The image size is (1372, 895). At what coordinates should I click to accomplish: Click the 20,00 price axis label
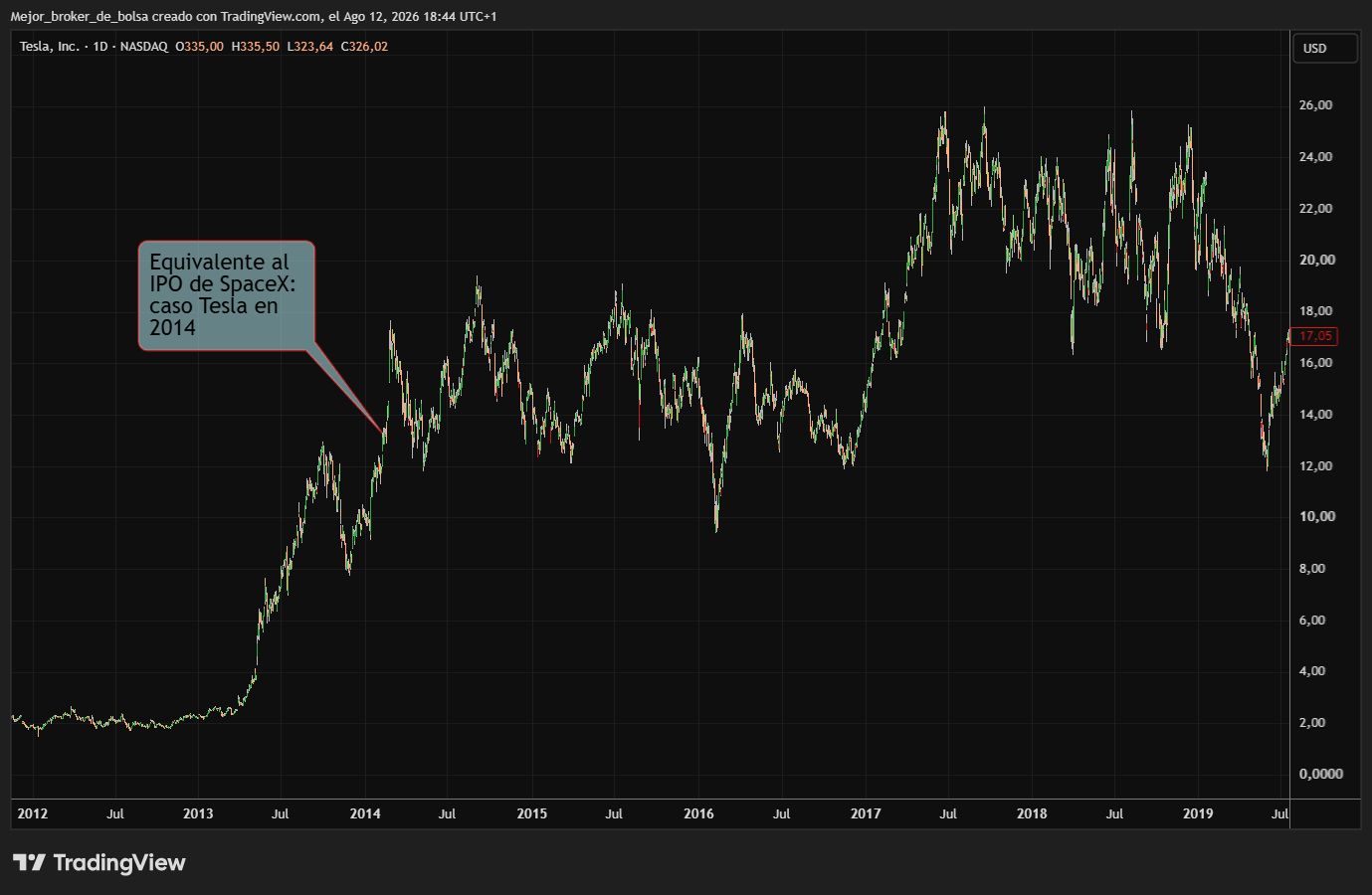[1317, 260]
